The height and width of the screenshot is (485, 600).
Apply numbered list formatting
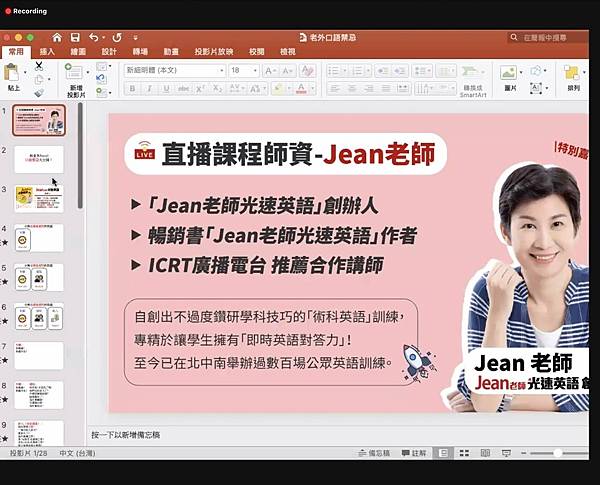tap(357, 71)
